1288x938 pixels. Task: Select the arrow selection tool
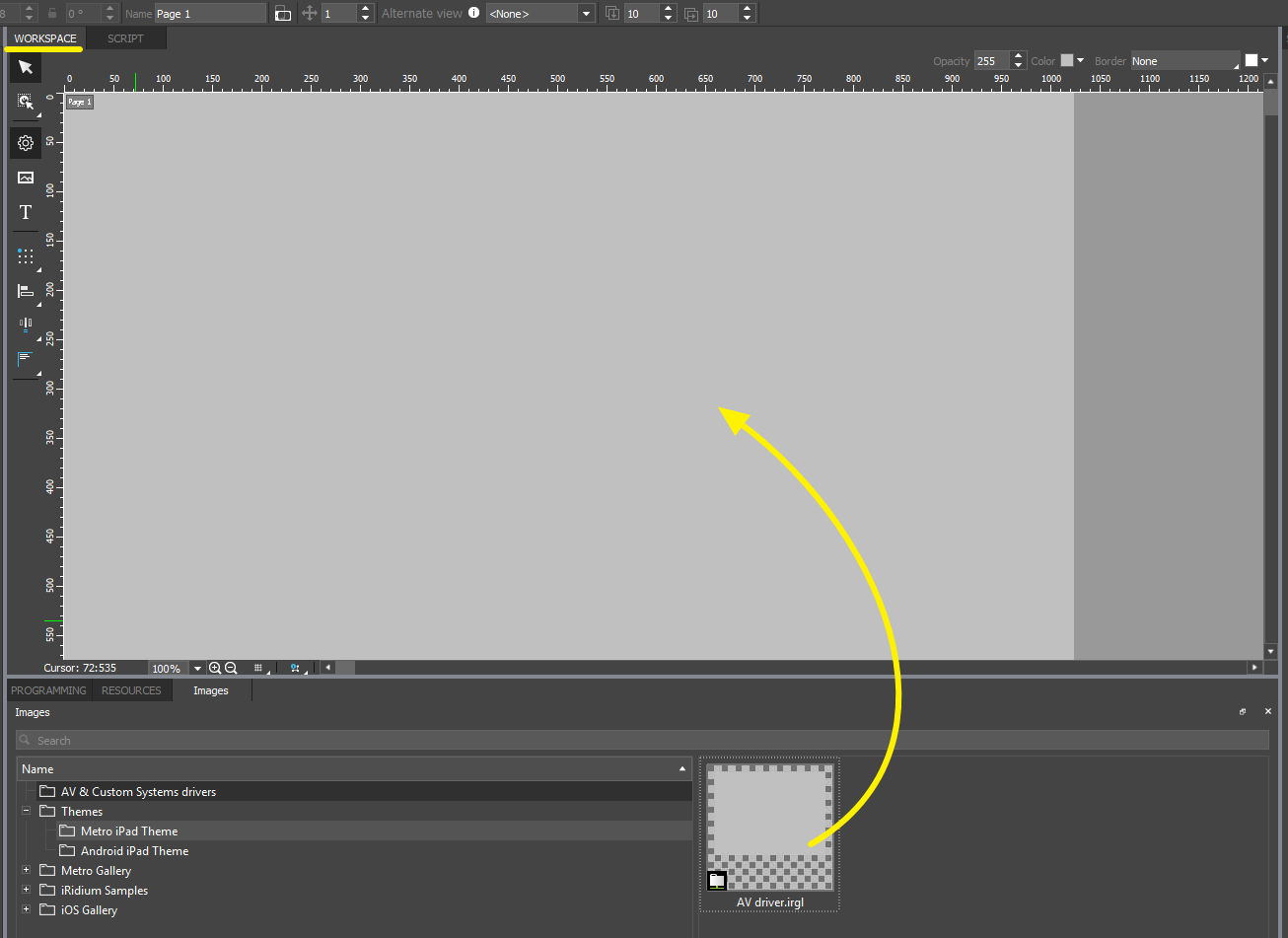click(26, 67)
